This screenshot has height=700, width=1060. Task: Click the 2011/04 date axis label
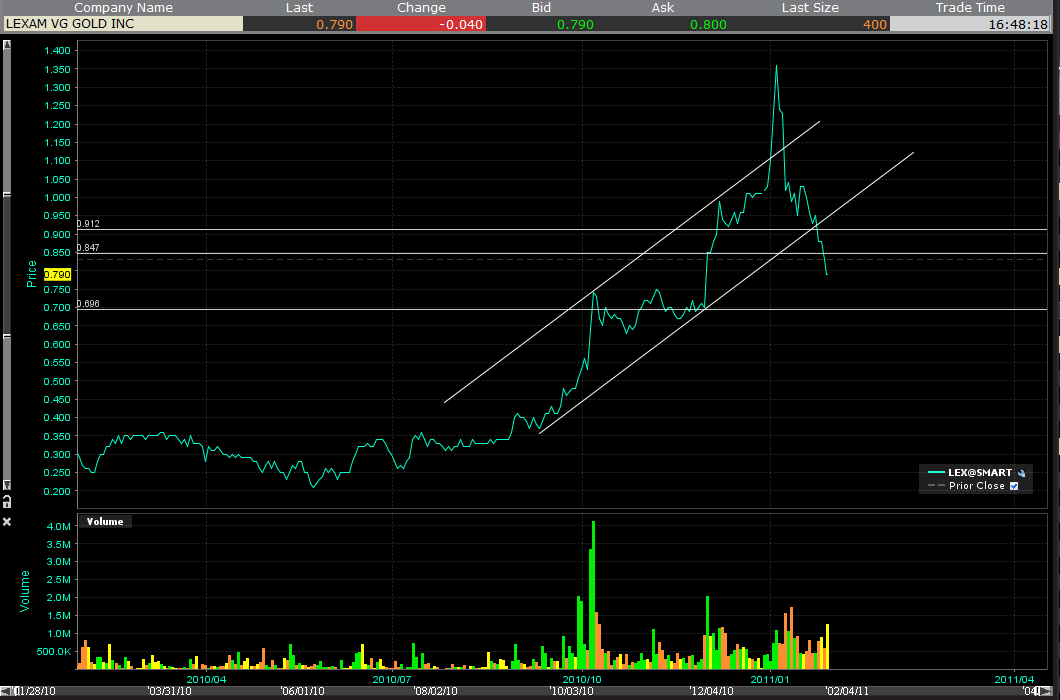1014,679
